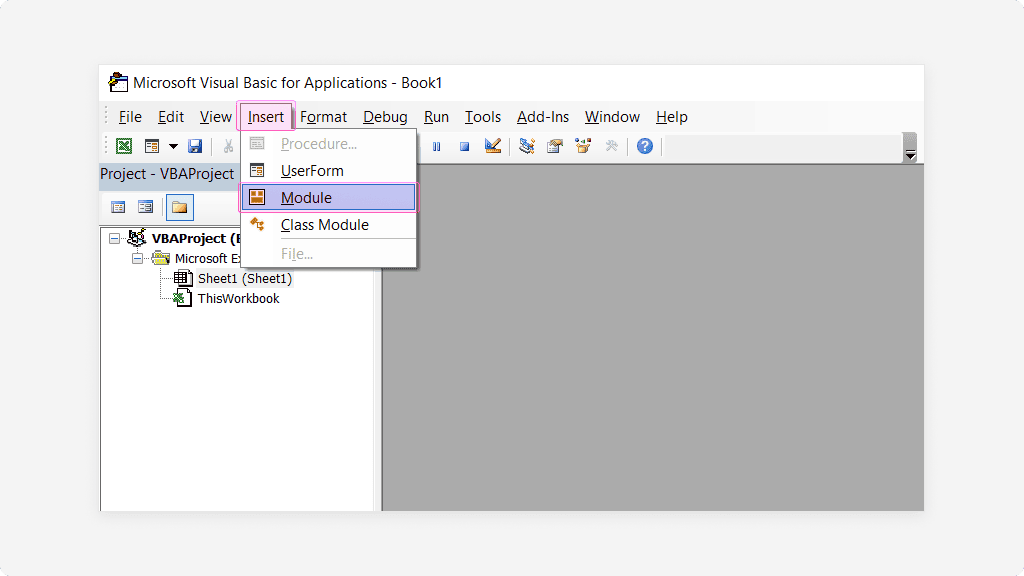Image resolution: width=1024 pixels, height=576 pixels.
Task: Open the toolbar options overflow arrow
Action: pos(910,148)
